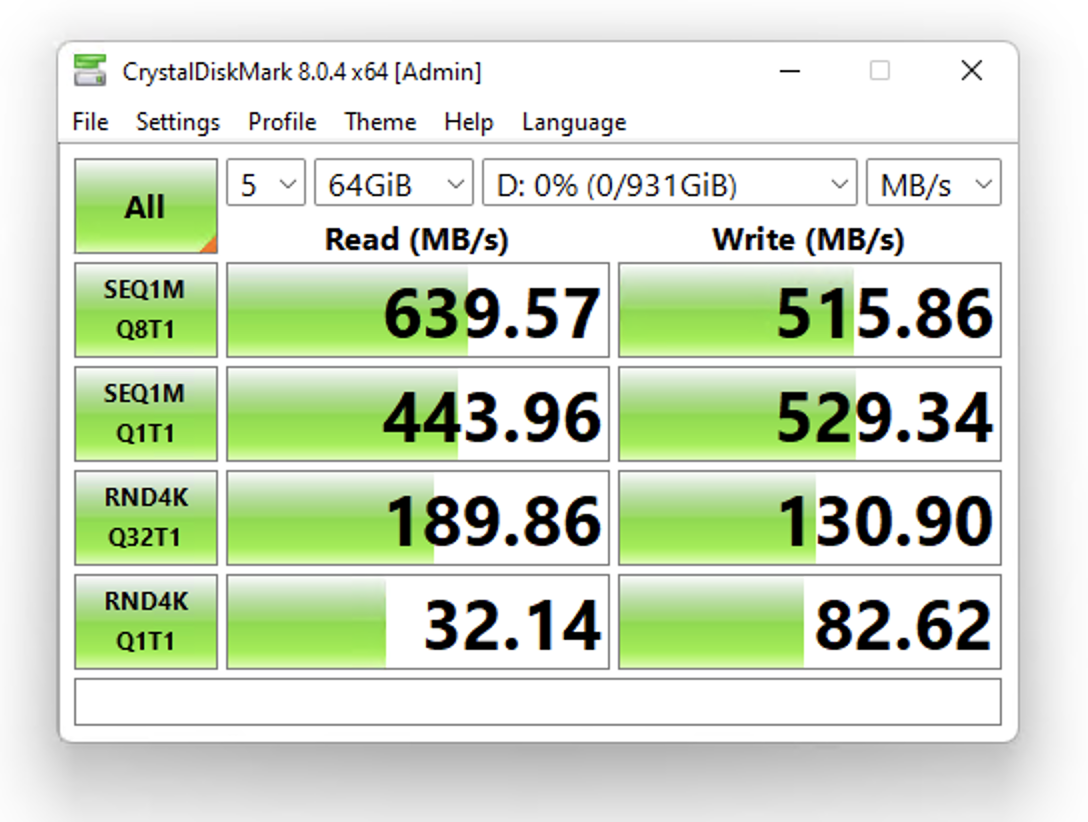Click the SEQ1M Q8T1 read result 639.57
The image size is (1088, 822).
pos(418,311)
